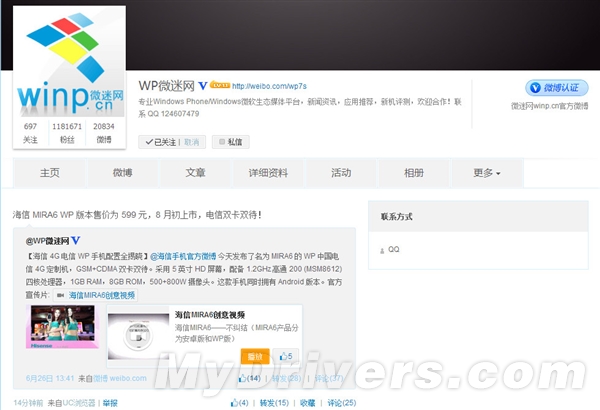This screenshot has height=410, width=600.
Task: Expand the 更多 dropdown menu
Action: [487, 173]
